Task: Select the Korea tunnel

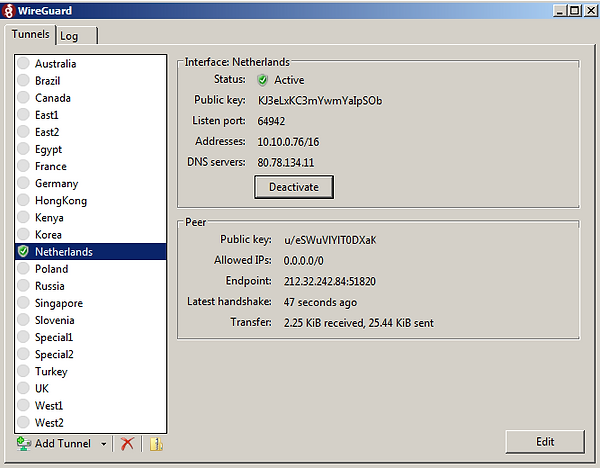Action: pyautogui.click(x=90, y=235)
